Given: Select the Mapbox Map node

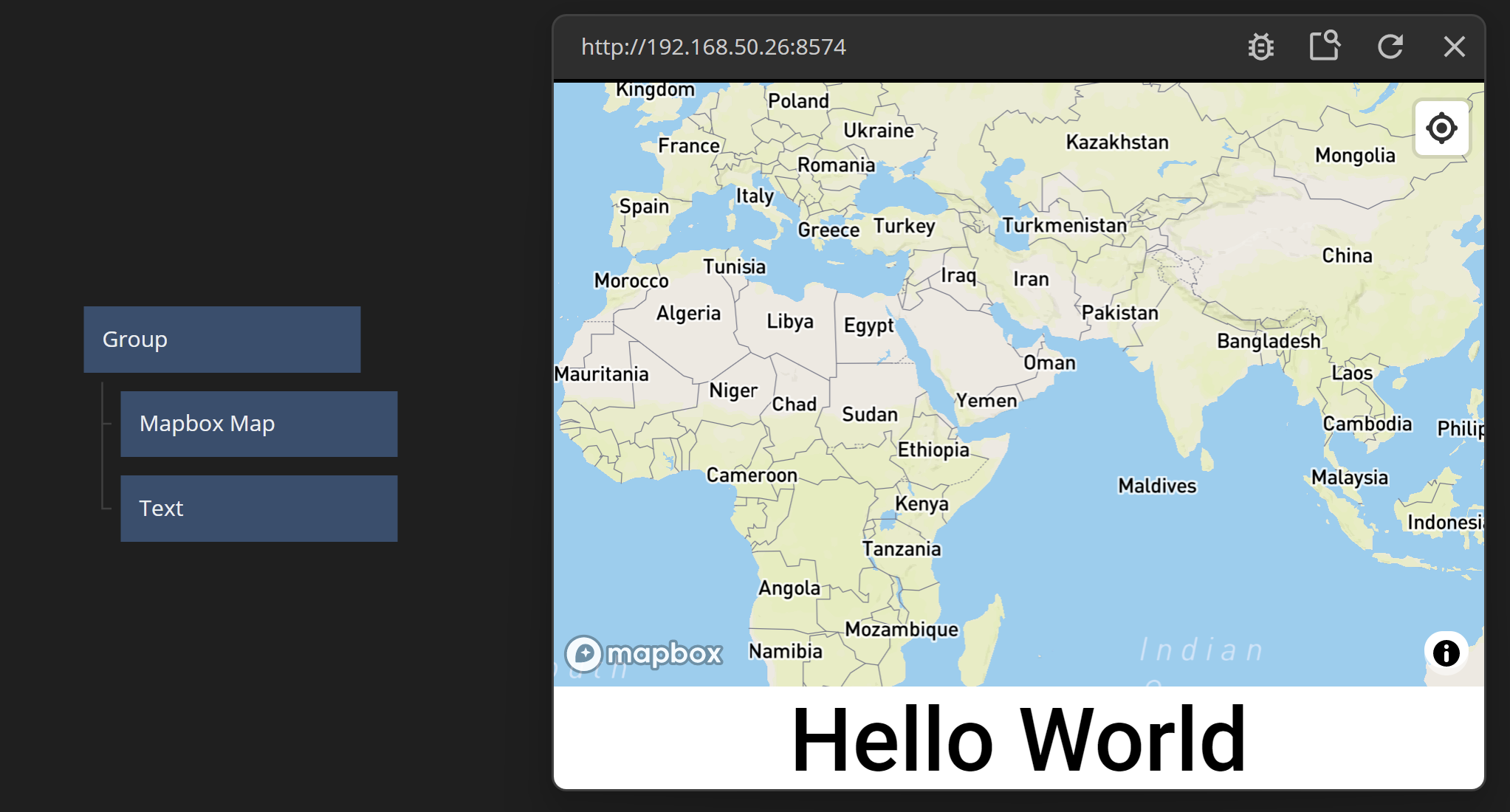Looking at the screenshot, I should click(258, 424).
